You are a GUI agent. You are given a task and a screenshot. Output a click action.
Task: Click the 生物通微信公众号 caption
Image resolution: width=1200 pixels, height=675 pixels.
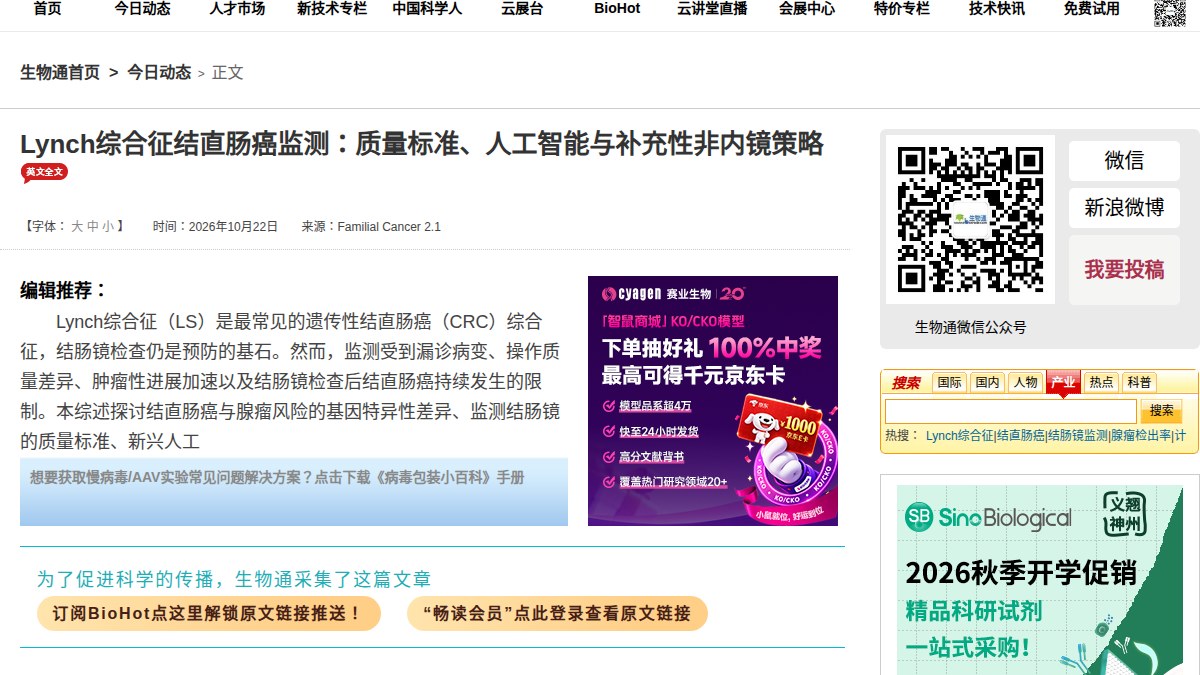(x=970, y=327)
